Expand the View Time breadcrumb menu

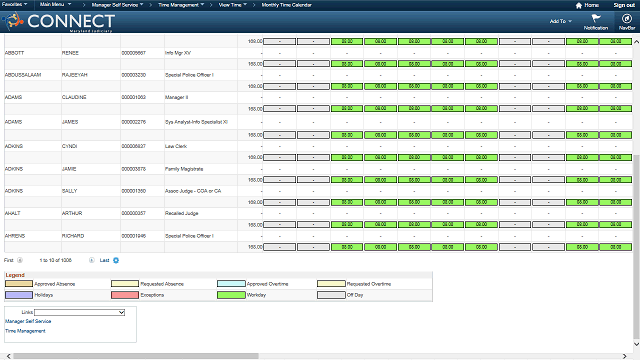(x=233, y=5)
